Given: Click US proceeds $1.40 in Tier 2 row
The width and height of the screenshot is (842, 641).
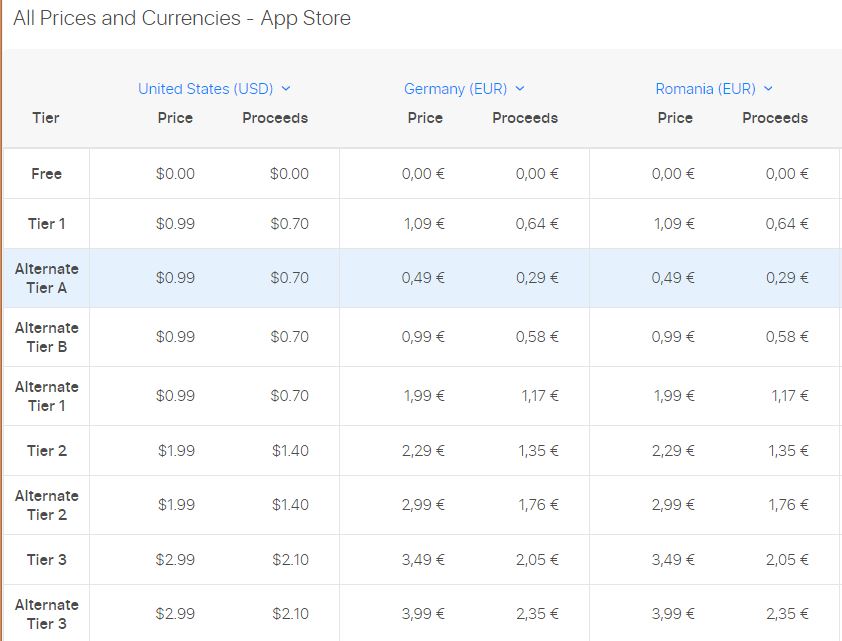Looking at the screenshot, I should tap(290, 451).
